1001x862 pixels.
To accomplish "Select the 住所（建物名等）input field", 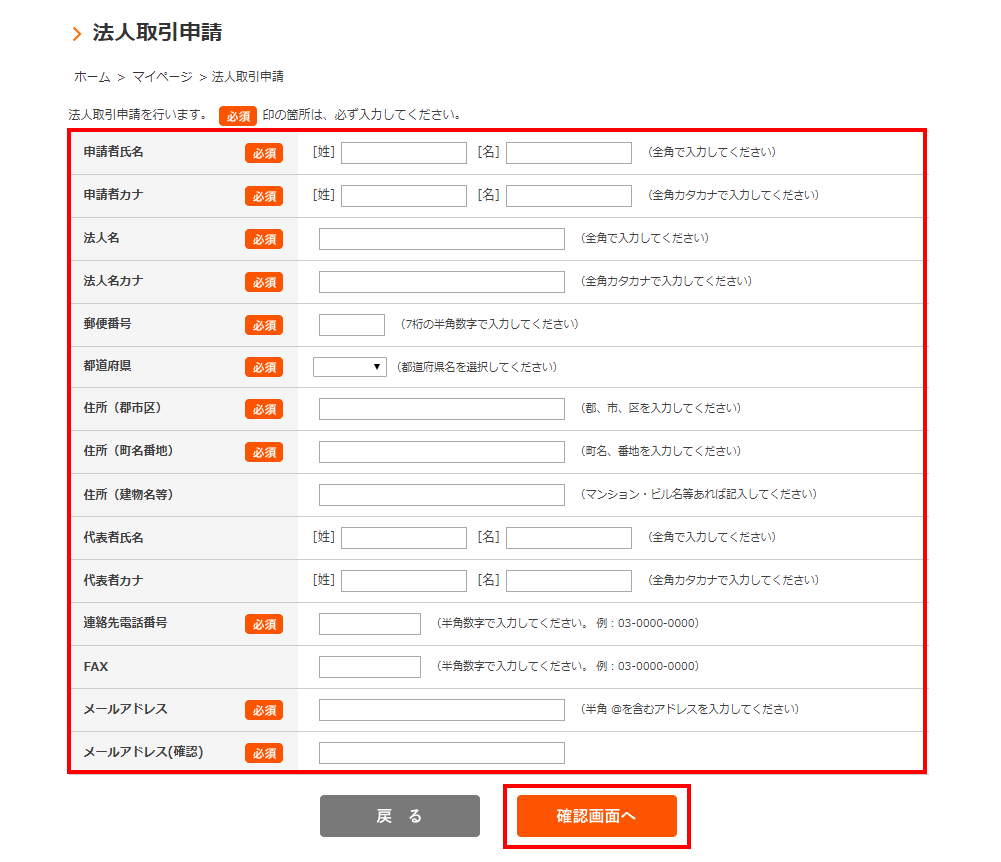I will click(x=441, y=495).
